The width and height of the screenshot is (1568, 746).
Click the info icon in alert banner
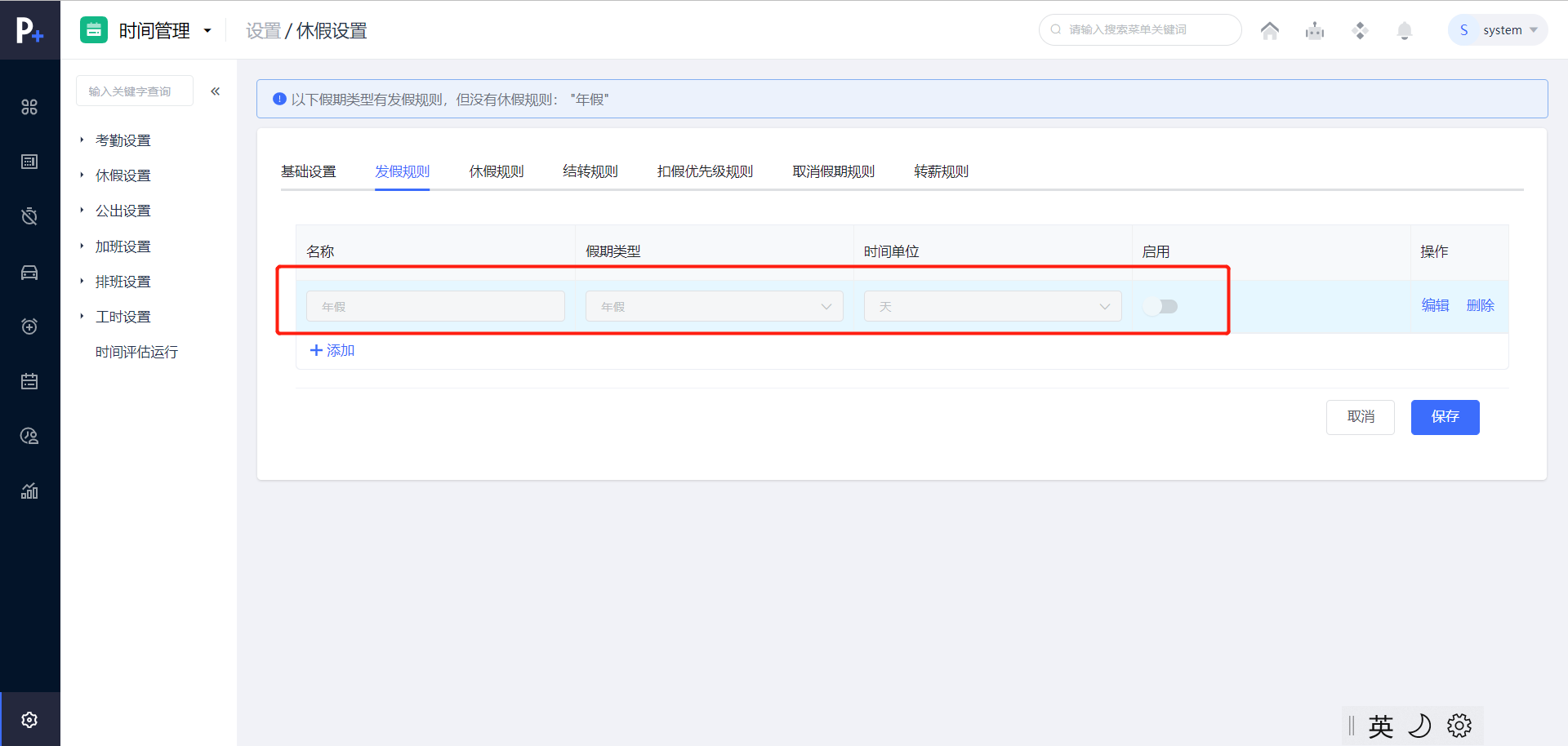click(x=279, y=99)
